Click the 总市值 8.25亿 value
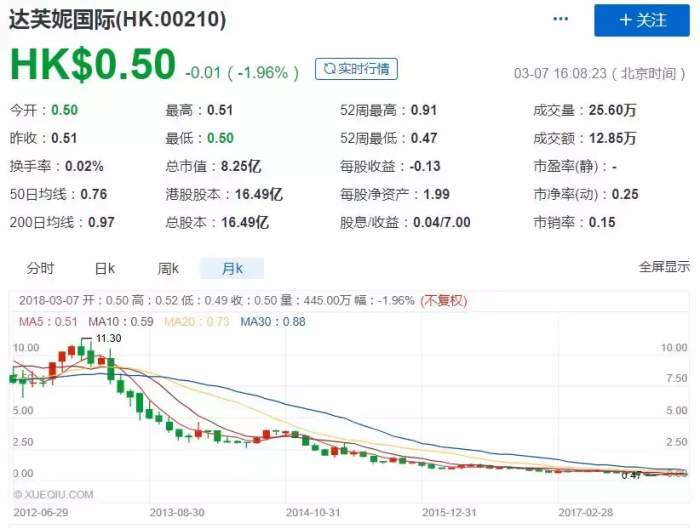The width and height of the screenshot is (700, 529). 241,167
